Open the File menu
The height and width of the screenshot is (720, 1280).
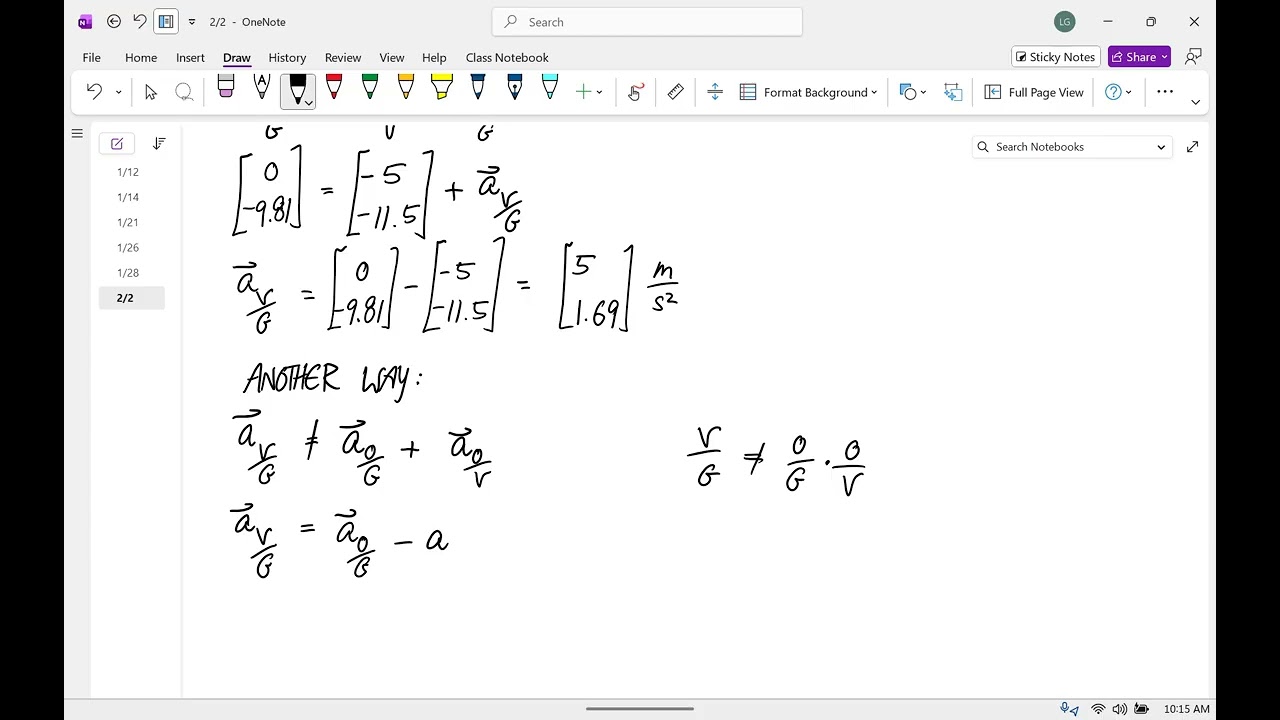[91, 57]
